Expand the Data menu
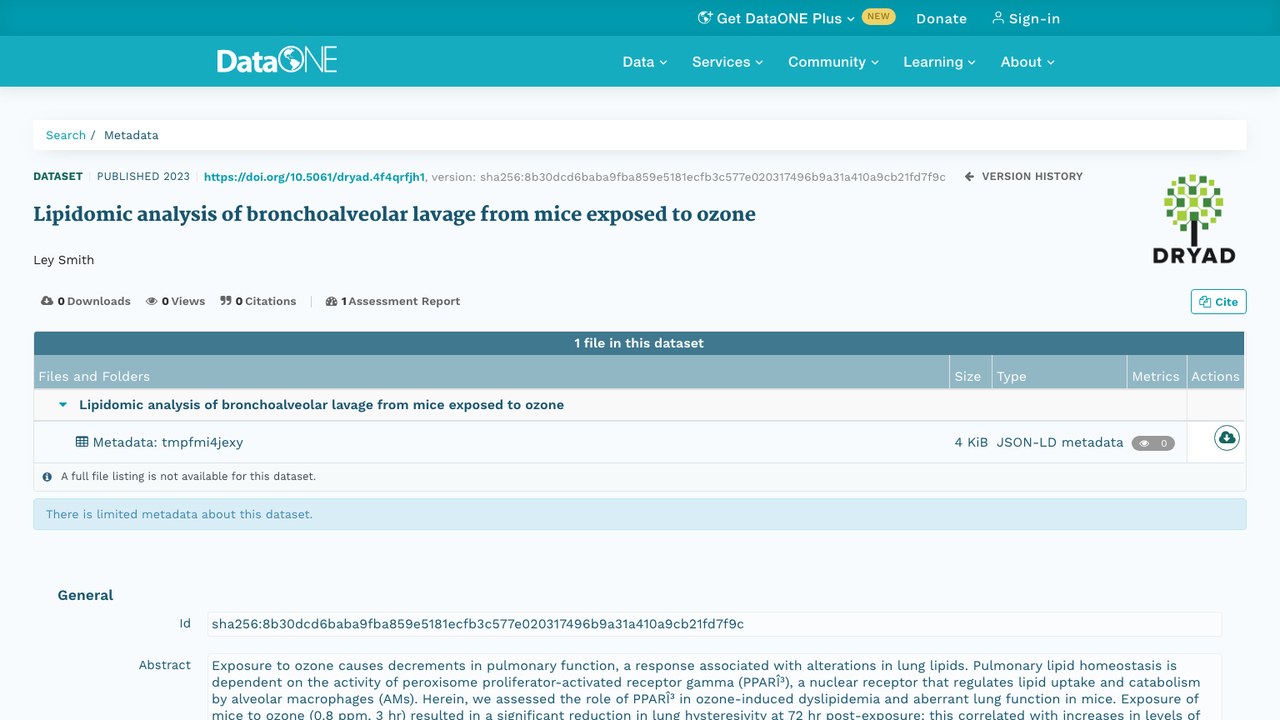 point(644,62)
